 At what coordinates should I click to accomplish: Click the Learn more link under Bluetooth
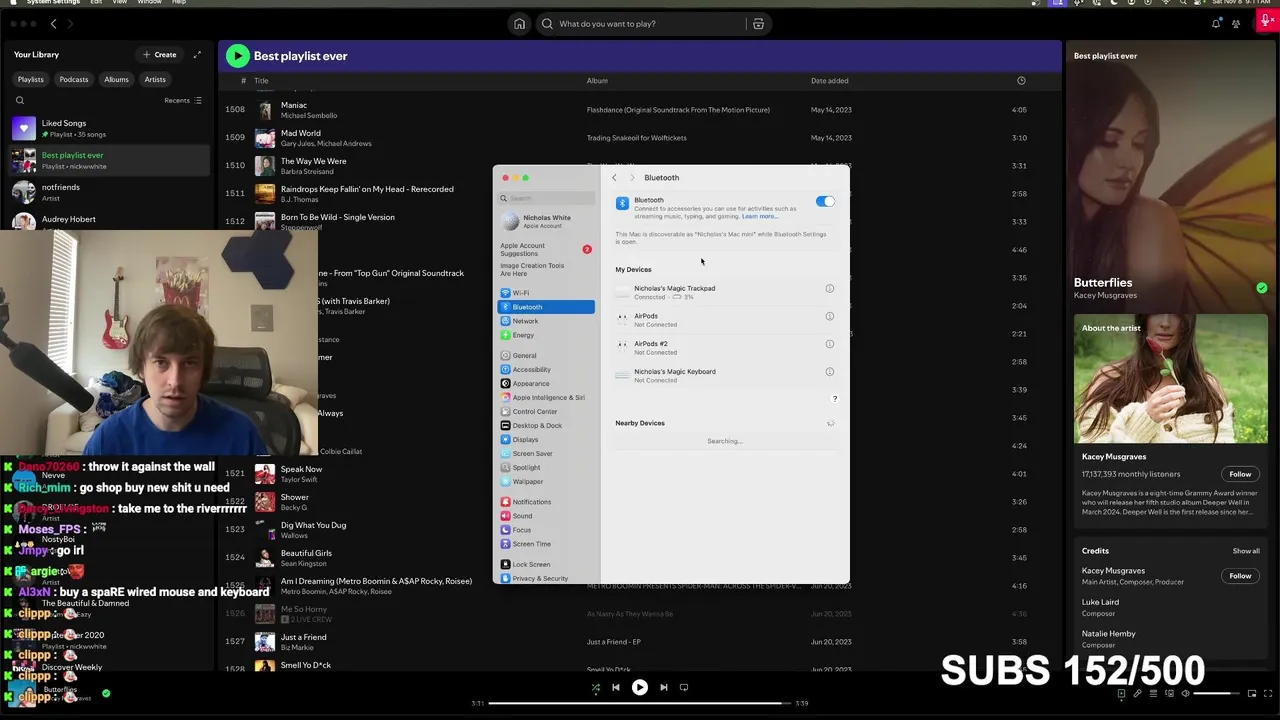[758, 216]
